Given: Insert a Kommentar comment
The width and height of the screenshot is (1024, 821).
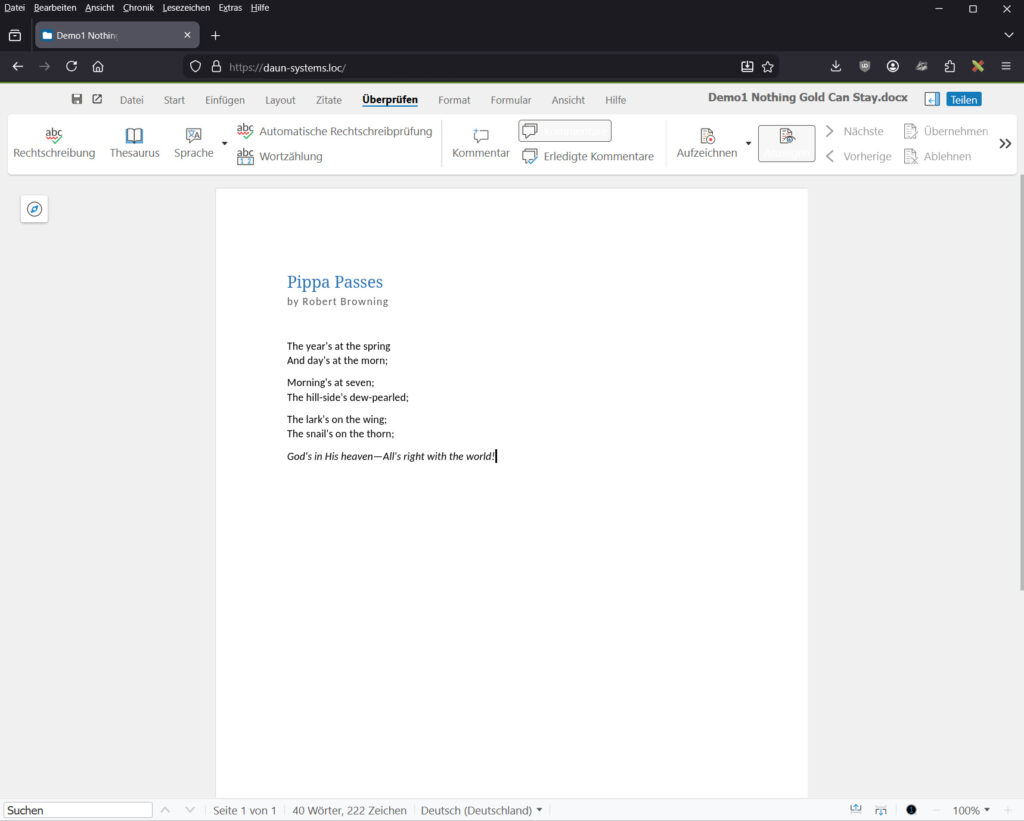Looking at the screenshot, I should 481,141.
